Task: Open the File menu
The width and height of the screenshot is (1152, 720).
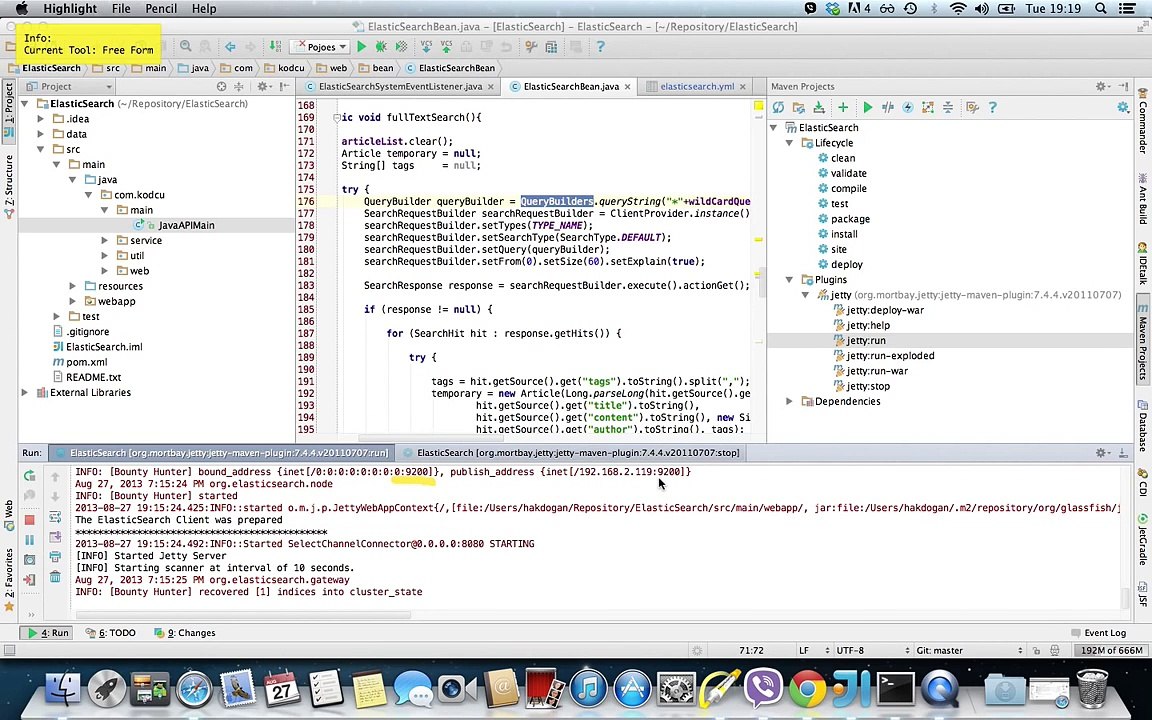Action: [121, 9]
